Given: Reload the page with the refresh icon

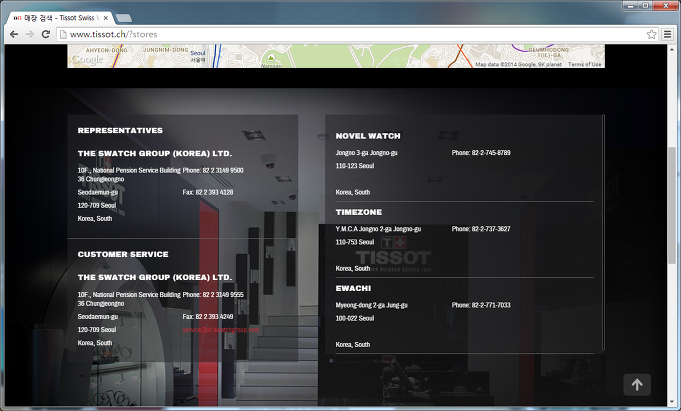Looking at the screenshot, I should 46,34.
